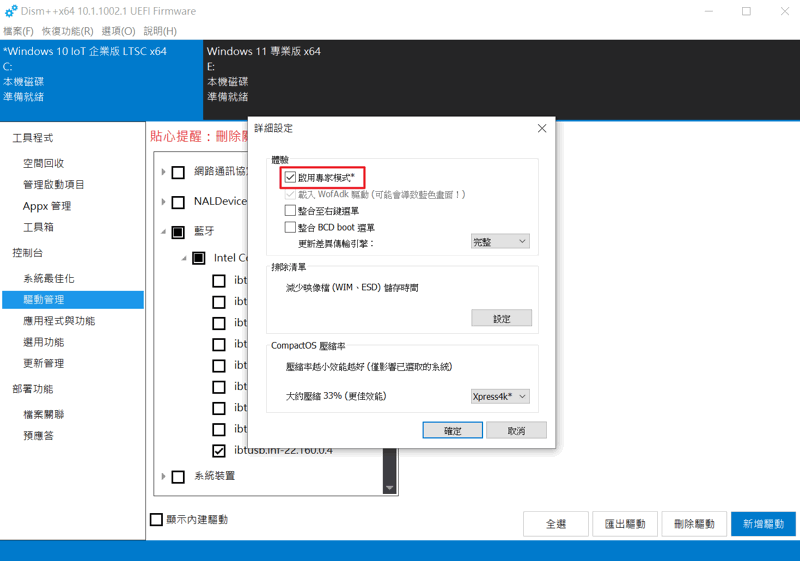The height and width of the screenshot is (561, 800).
Task: Open 應用程式與功能 in sidebar
Action: pos(59,321)
